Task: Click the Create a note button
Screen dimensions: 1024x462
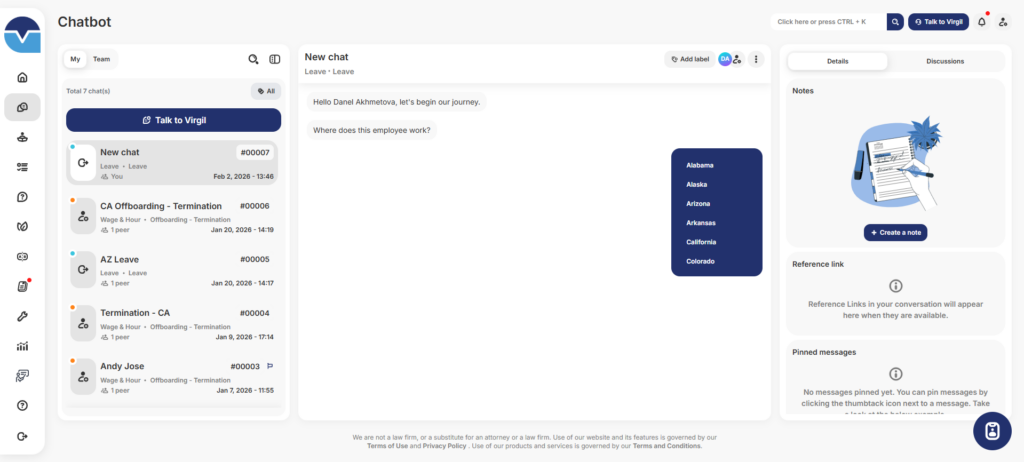Action: tap(895, 232)
